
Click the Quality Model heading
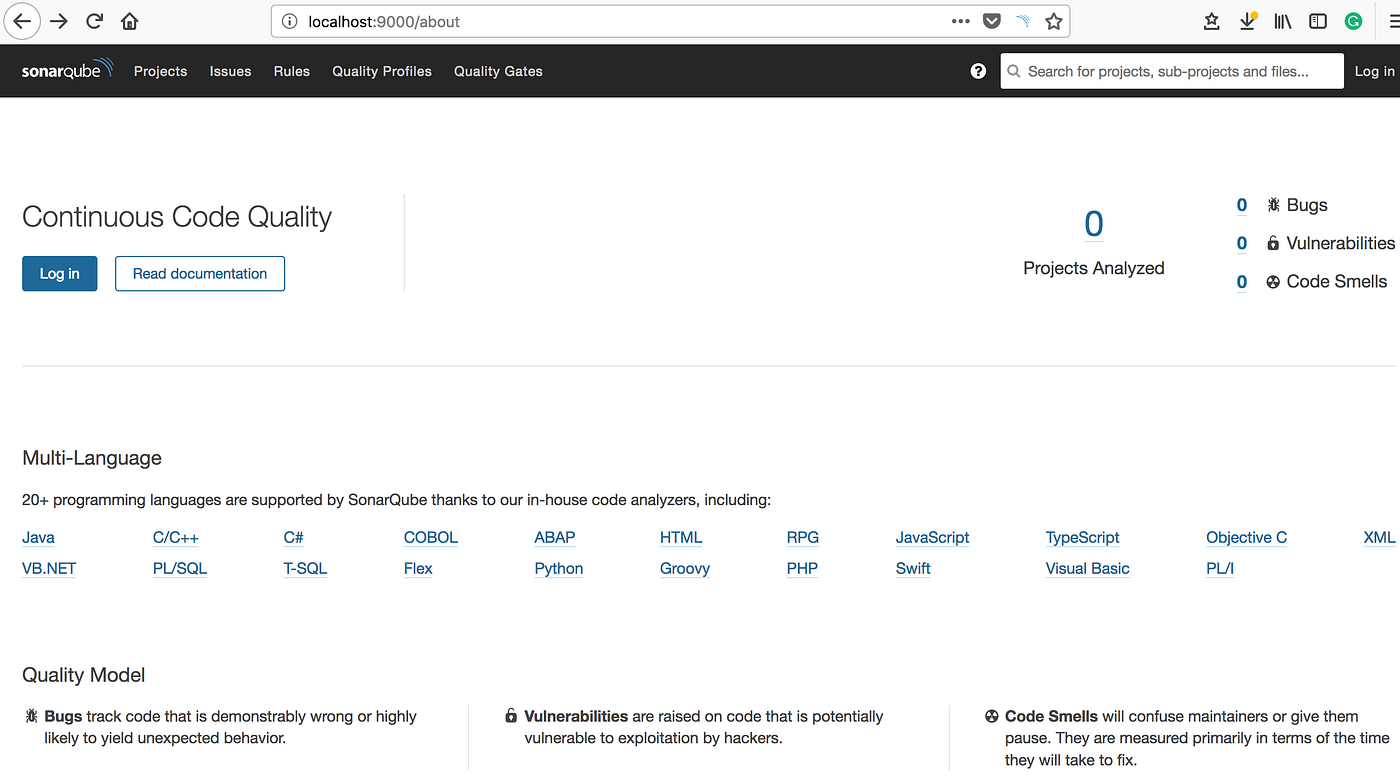tap(84, 675)
